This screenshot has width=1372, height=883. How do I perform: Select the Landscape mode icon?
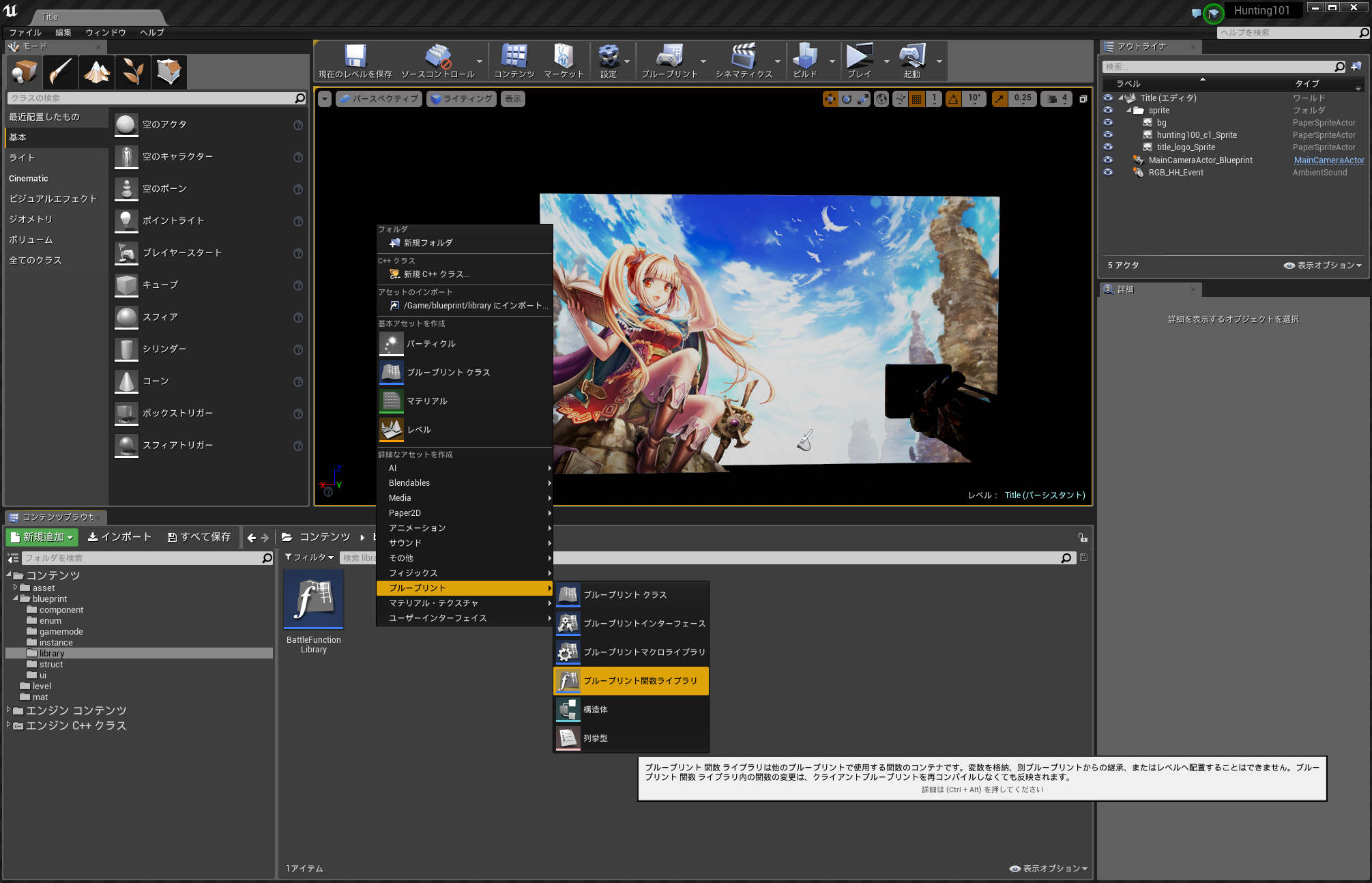click(x=97, y=72)
